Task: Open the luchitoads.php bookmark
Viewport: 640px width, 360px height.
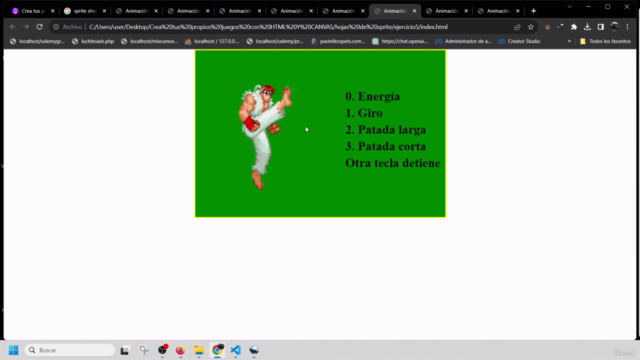Action: pos(93,41)
